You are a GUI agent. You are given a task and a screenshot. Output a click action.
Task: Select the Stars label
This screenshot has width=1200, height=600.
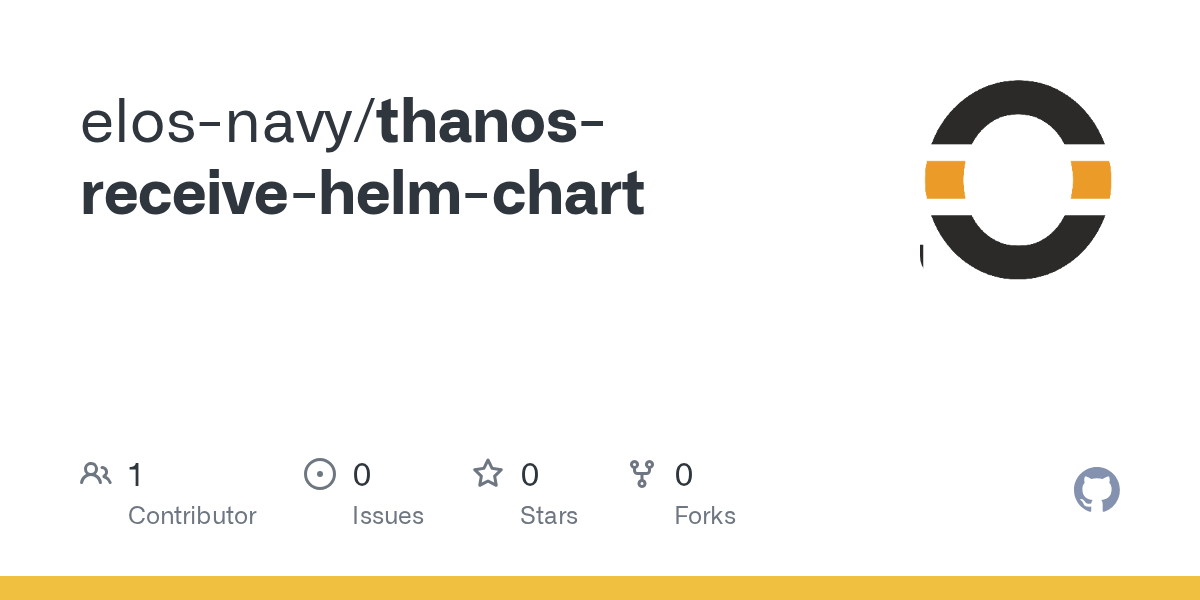pyautogui.click(x=549, y=516)
